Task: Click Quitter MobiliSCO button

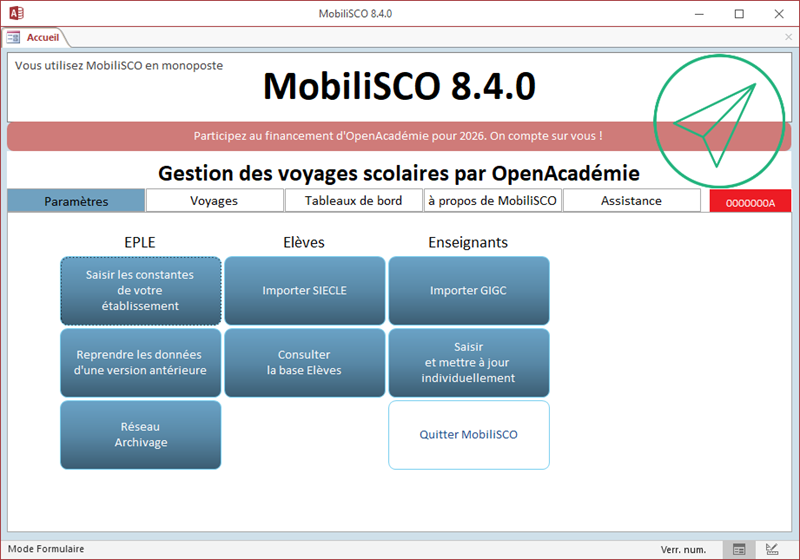Action: point(468,435)
